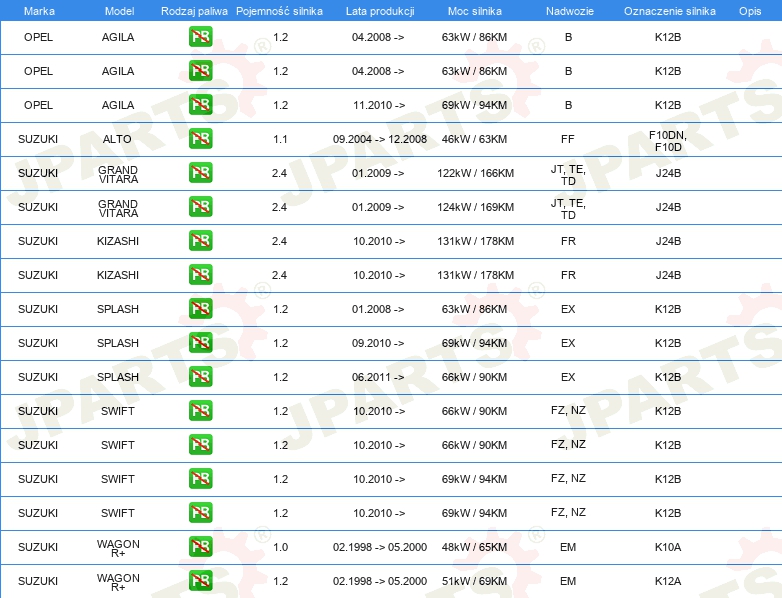Click the Pojemność silnika column header
The image size is (782, 598).
(279, 11)
